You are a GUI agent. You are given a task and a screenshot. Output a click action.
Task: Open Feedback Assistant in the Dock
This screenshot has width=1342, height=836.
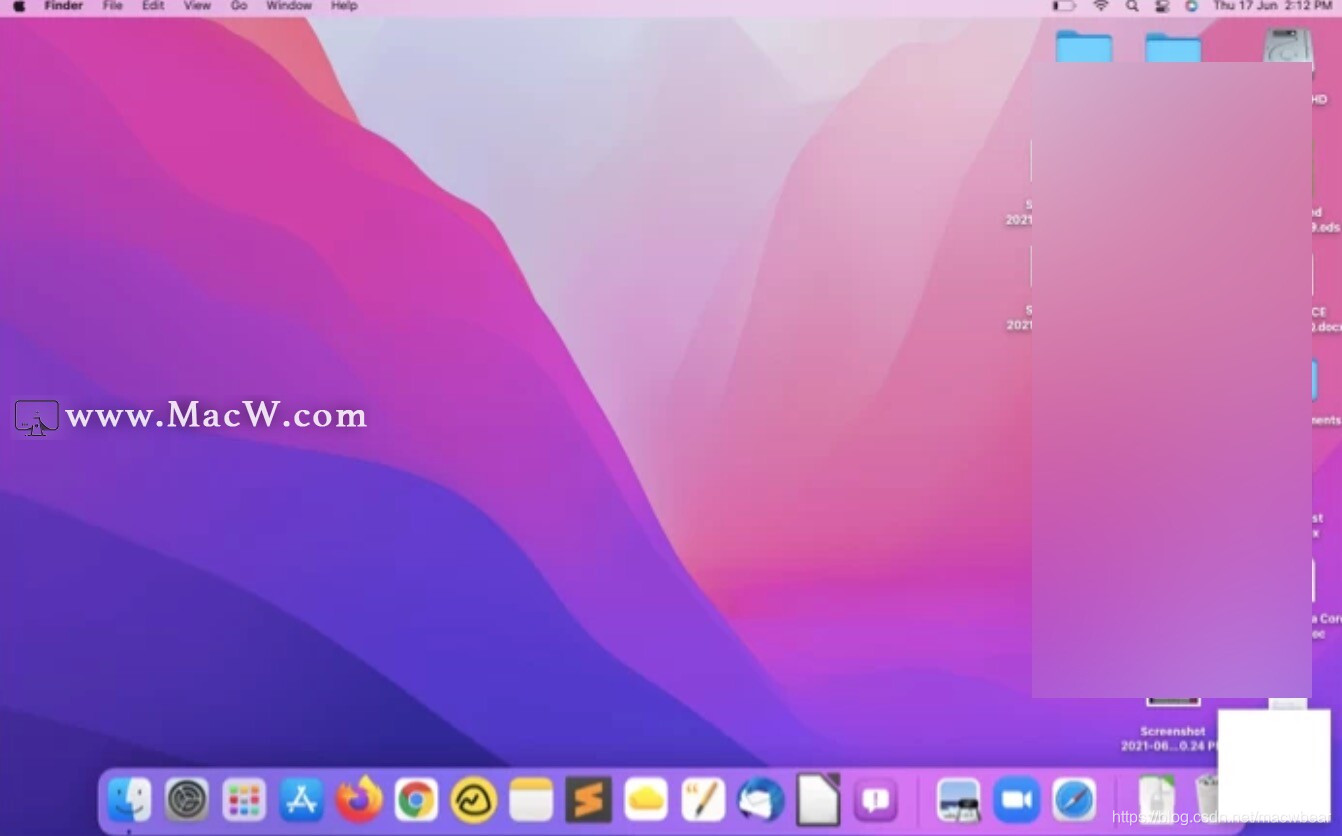click(876, 800)
